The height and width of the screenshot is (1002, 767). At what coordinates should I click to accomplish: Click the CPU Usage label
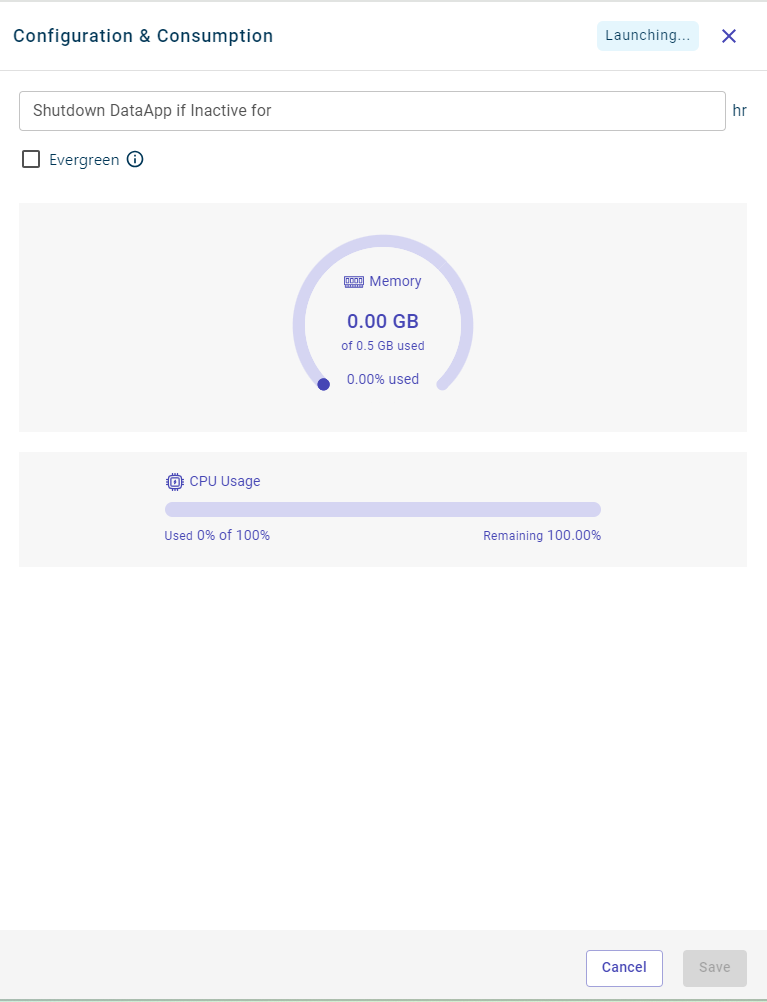pos(225,481)
